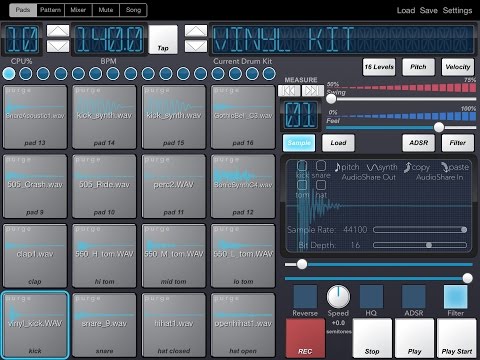Image resolution: width=480 pixels, height=360 pixels.
Task: Trigger the vinyl_kick.WAV kick pad
Action: tap(35, 325)
